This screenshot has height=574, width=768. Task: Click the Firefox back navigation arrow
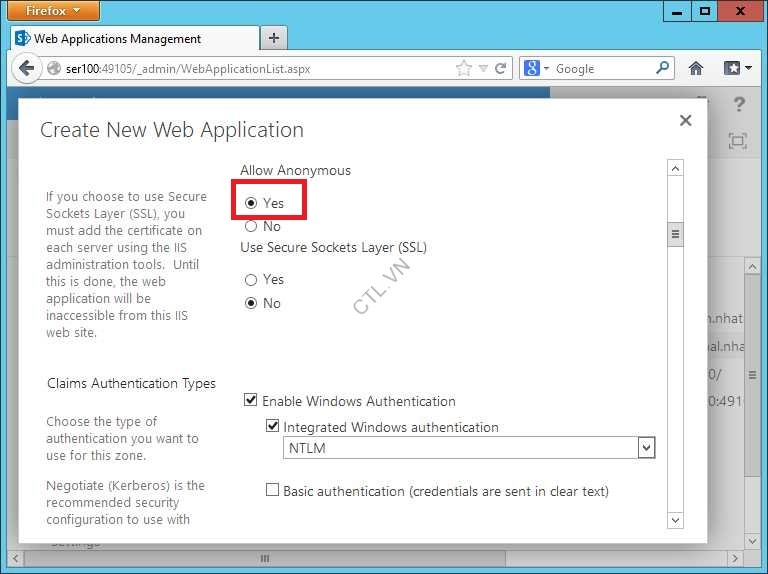click(25, 68)
